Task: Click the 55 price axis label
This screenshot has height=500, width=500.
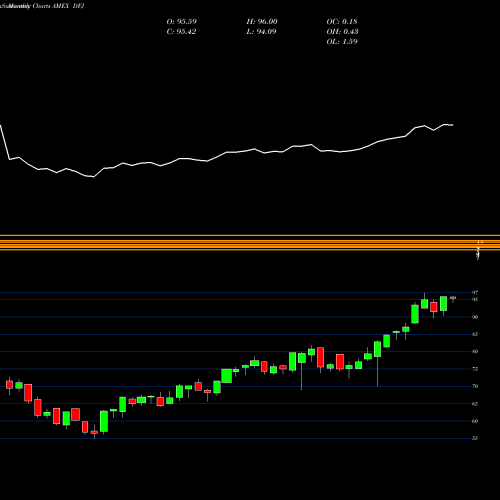Action: [x=475, y=438]
